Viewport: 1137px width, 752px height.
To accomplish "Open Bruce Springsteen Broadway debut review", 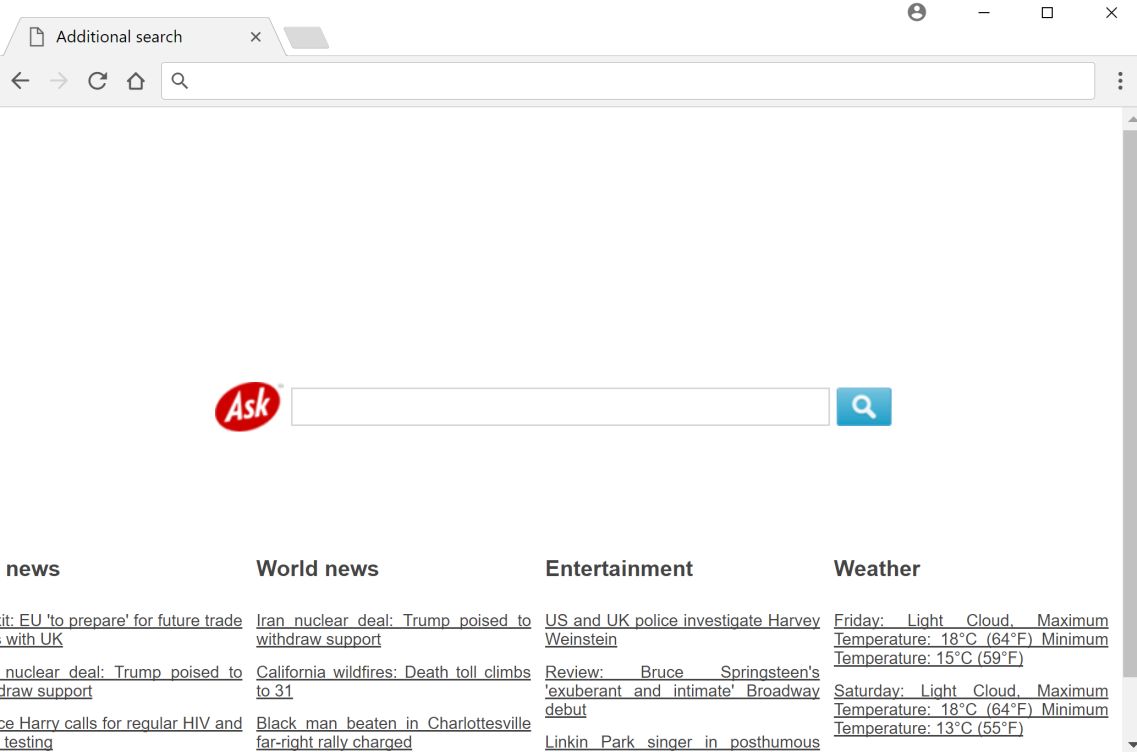I will coord(682,691).
